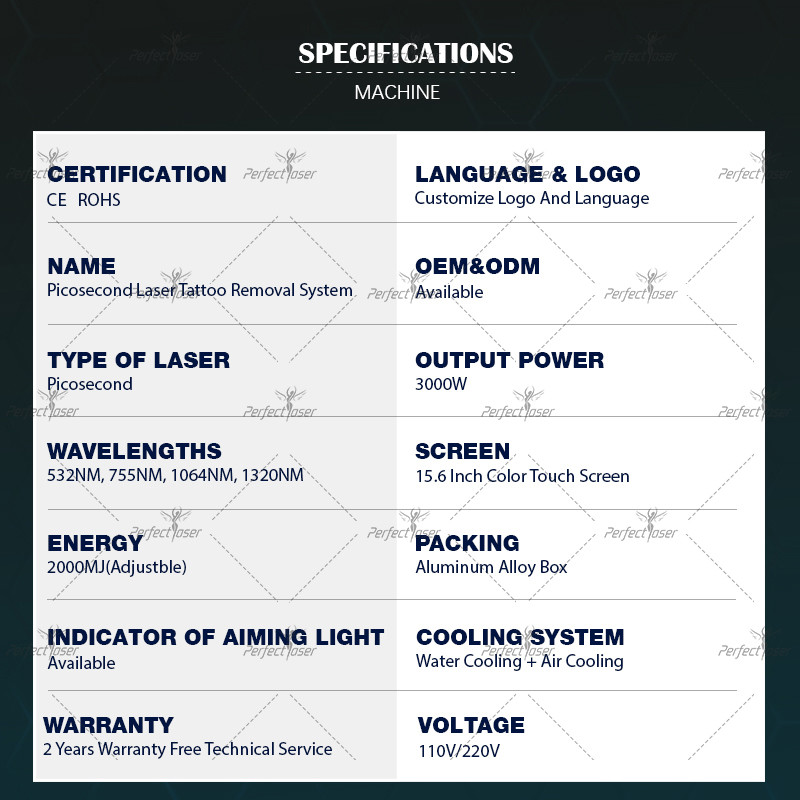The height and width of the screenshot is (800, 800).
Task: Click the OUTPUT POWER heading
Action: click(510, 360)
